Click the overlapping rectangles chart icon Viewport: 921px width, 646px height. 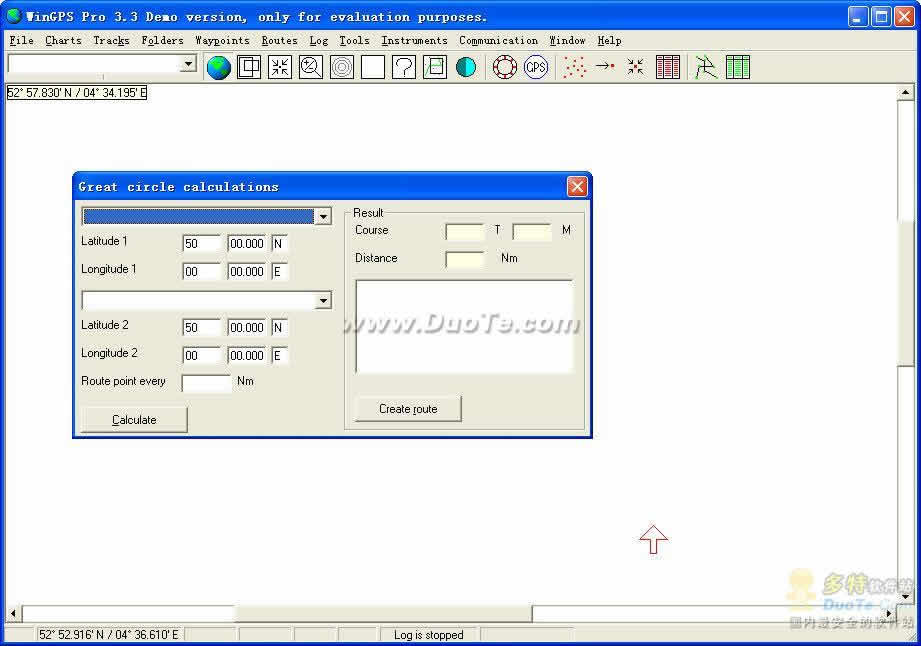click(249, 67)
